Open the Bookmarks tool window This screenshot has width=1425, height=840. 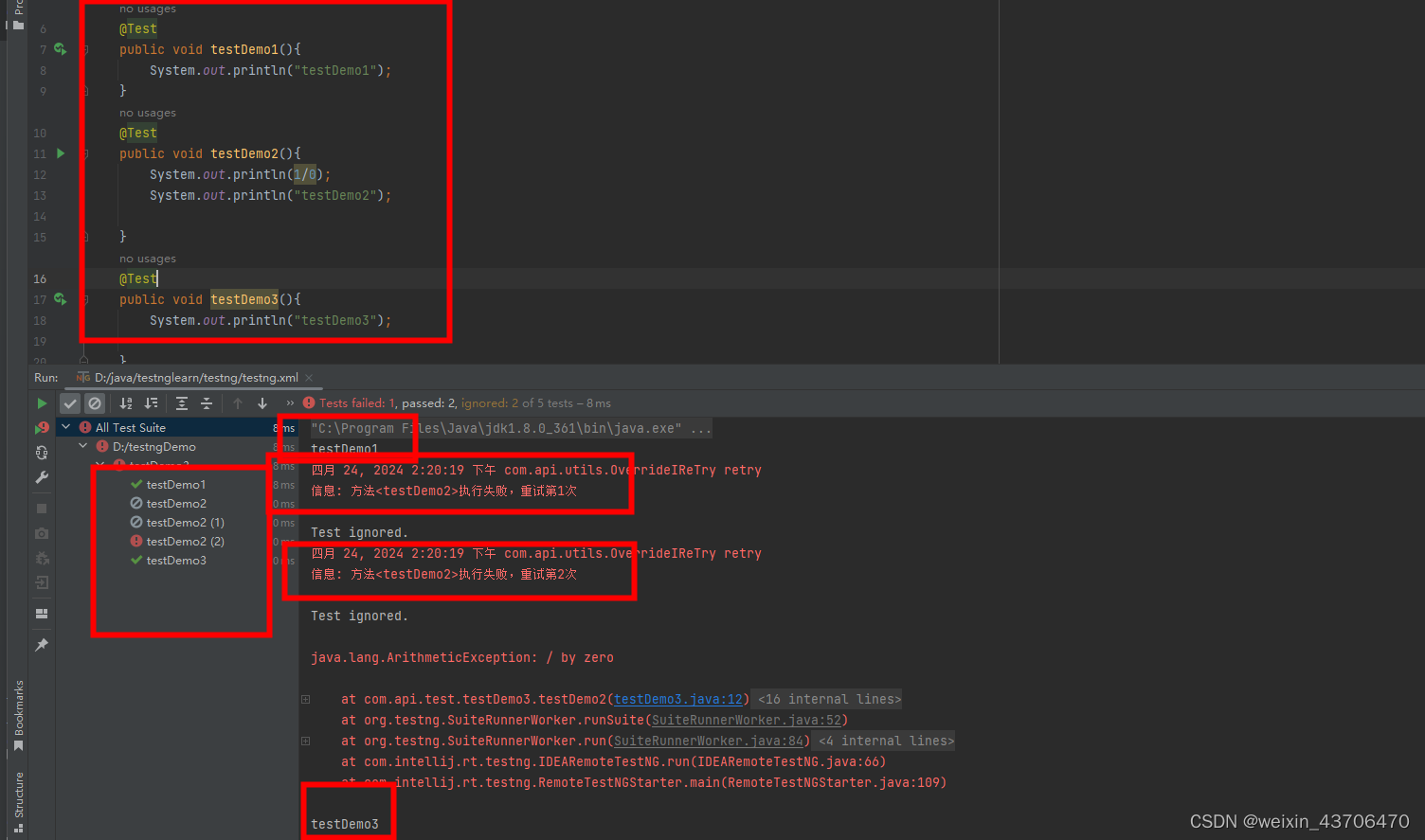coord(18,716)
